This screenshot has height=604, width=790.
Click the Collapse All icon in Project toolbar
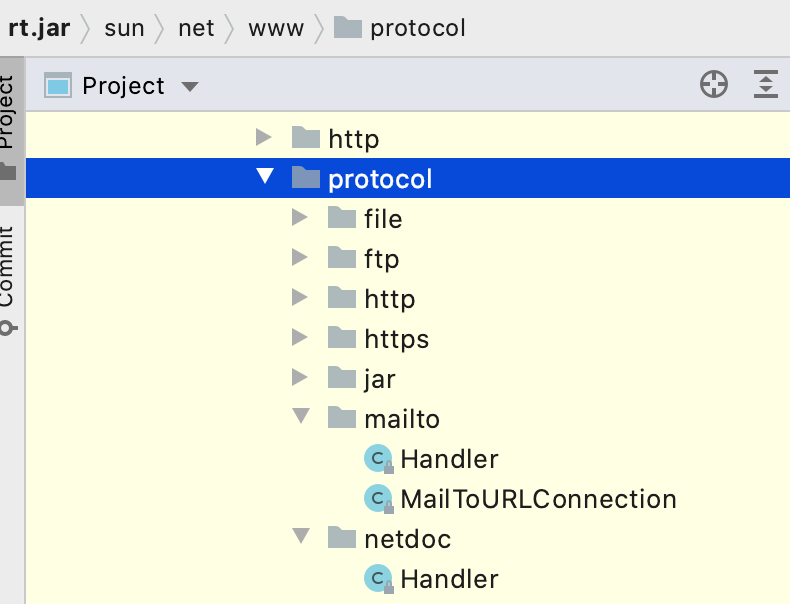765,86
